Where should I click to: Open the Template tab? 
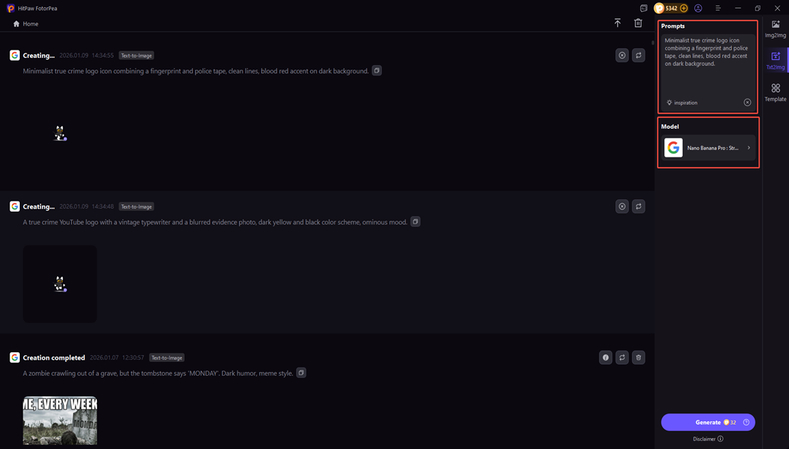click(x=775, y=92)
